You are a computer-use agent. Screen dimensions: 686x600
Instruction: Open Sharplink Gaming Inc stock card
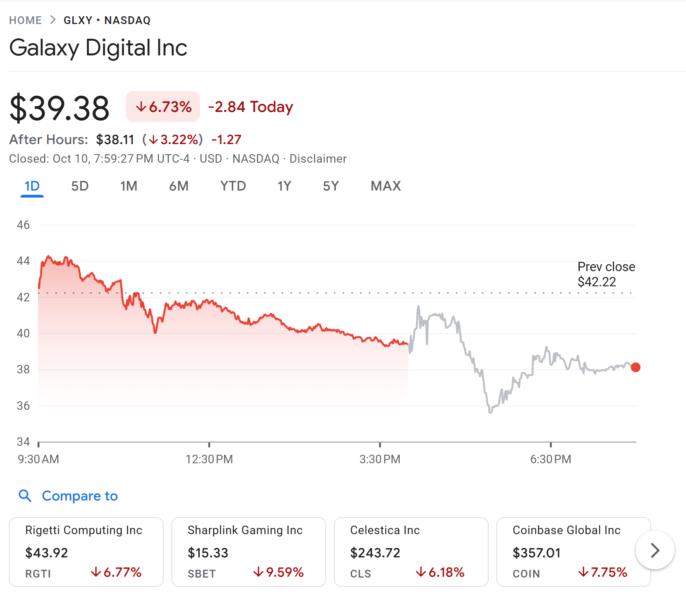(x=248, y=551)
